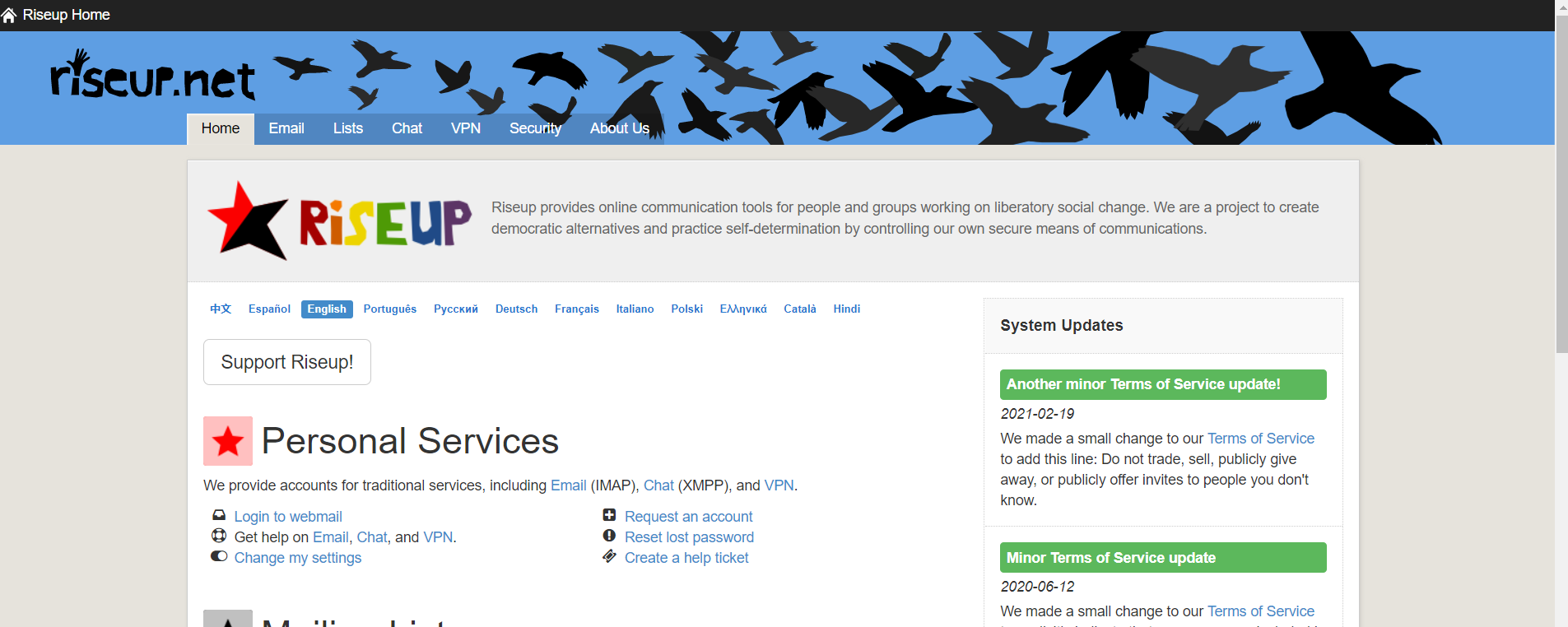This screenshot has height=627, width=1568.
Task: Click the red star Personal Services icon
Action: (228, 441)
